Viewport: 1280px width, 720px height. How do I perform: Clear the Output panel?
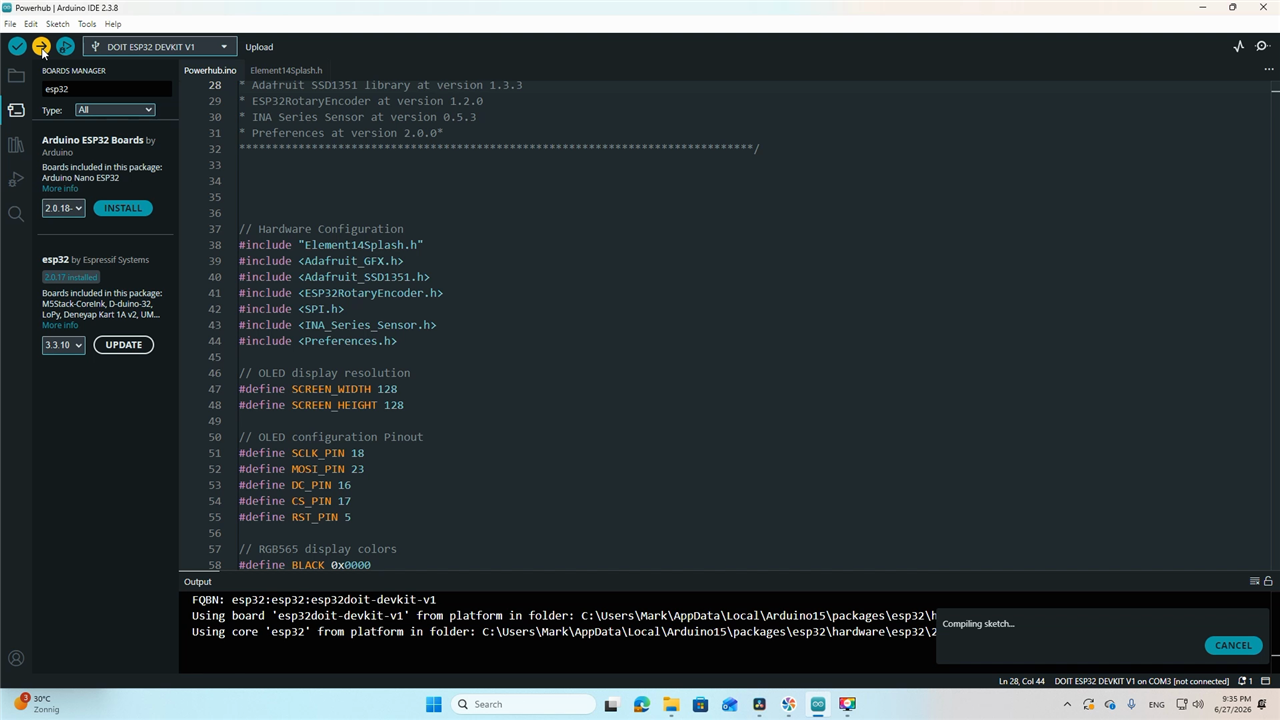click(1255, 581)
